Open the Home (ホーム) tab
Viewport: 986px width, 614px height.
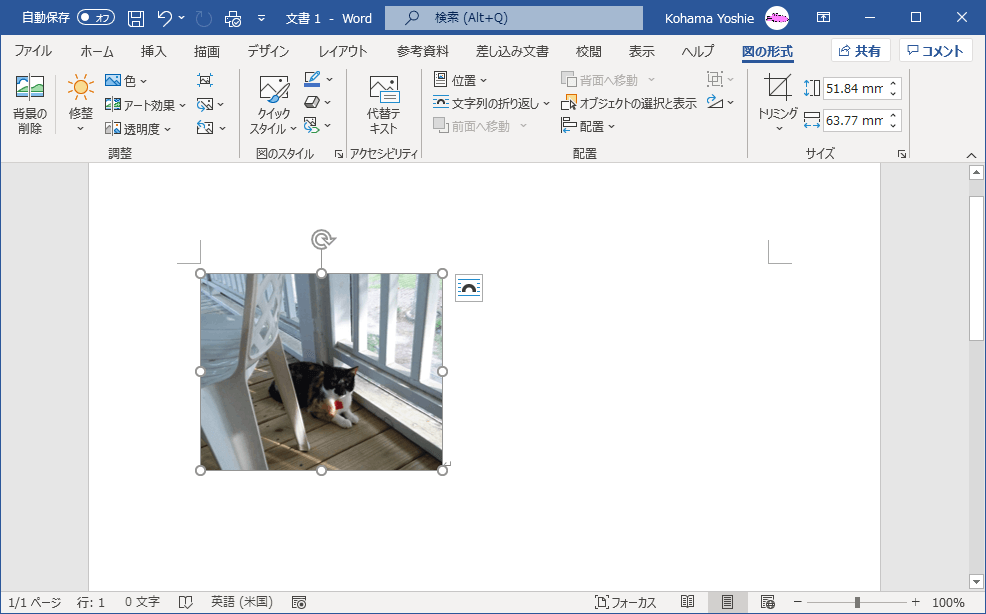coord(97,52)
